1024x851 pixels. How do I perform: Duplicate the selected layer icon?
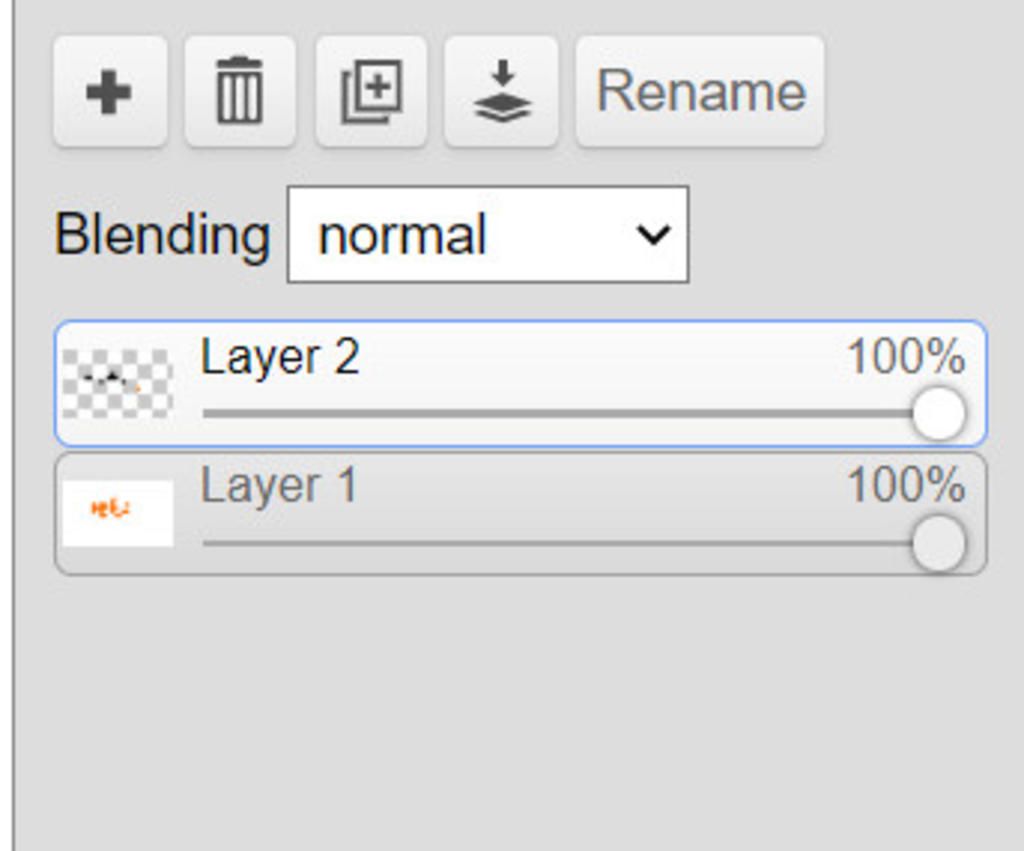(x=371, y=91)
